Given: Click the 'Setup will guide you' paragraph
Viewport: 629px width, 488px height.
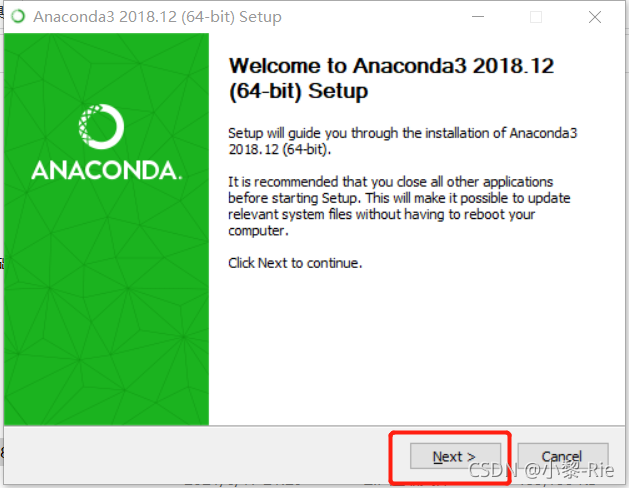Looking at the screenshot, I should [x=402, y=141].
